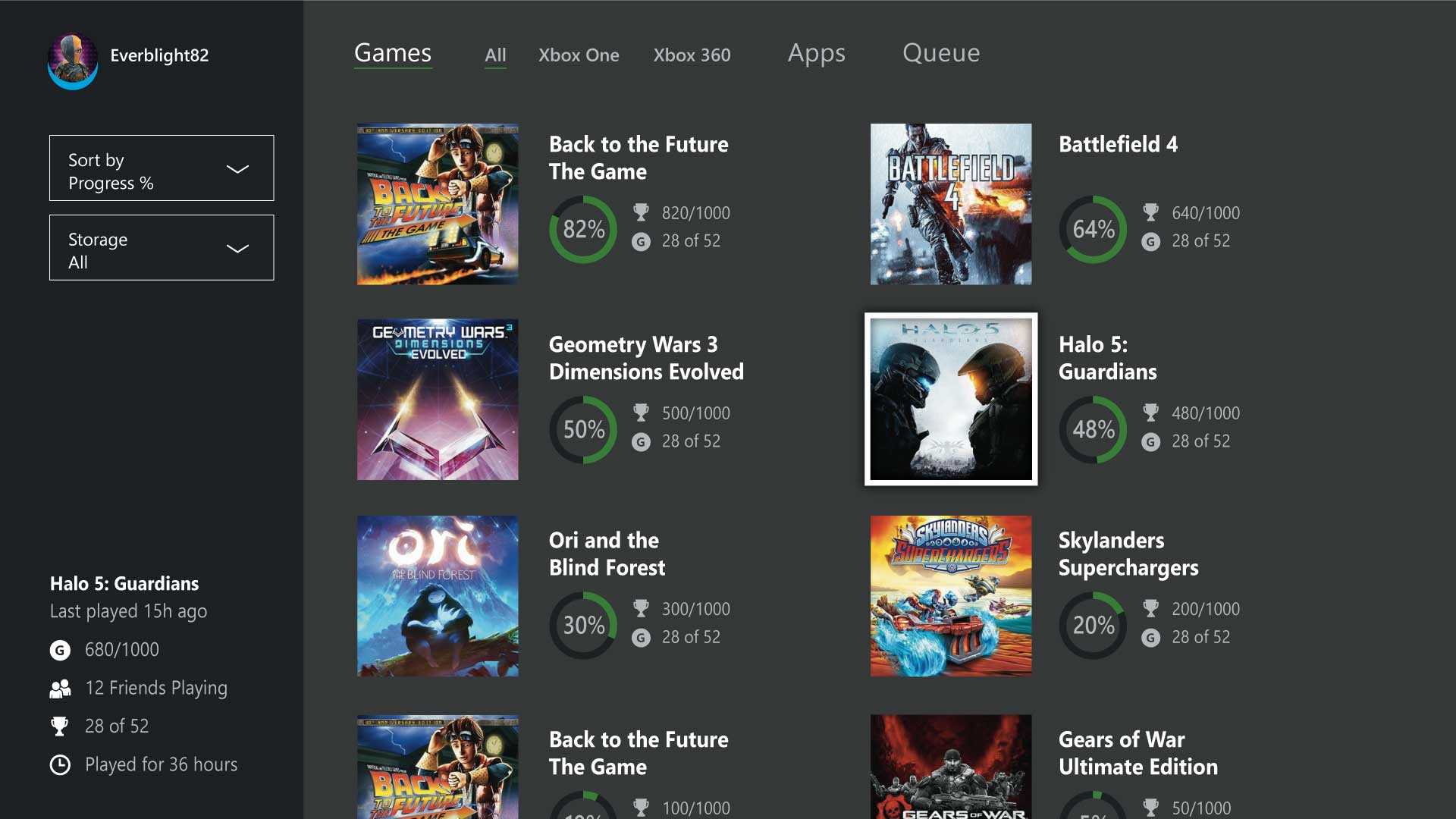
Task: Open the Ori and the Blind Forest cover art
Action: (x=438, y=596)
